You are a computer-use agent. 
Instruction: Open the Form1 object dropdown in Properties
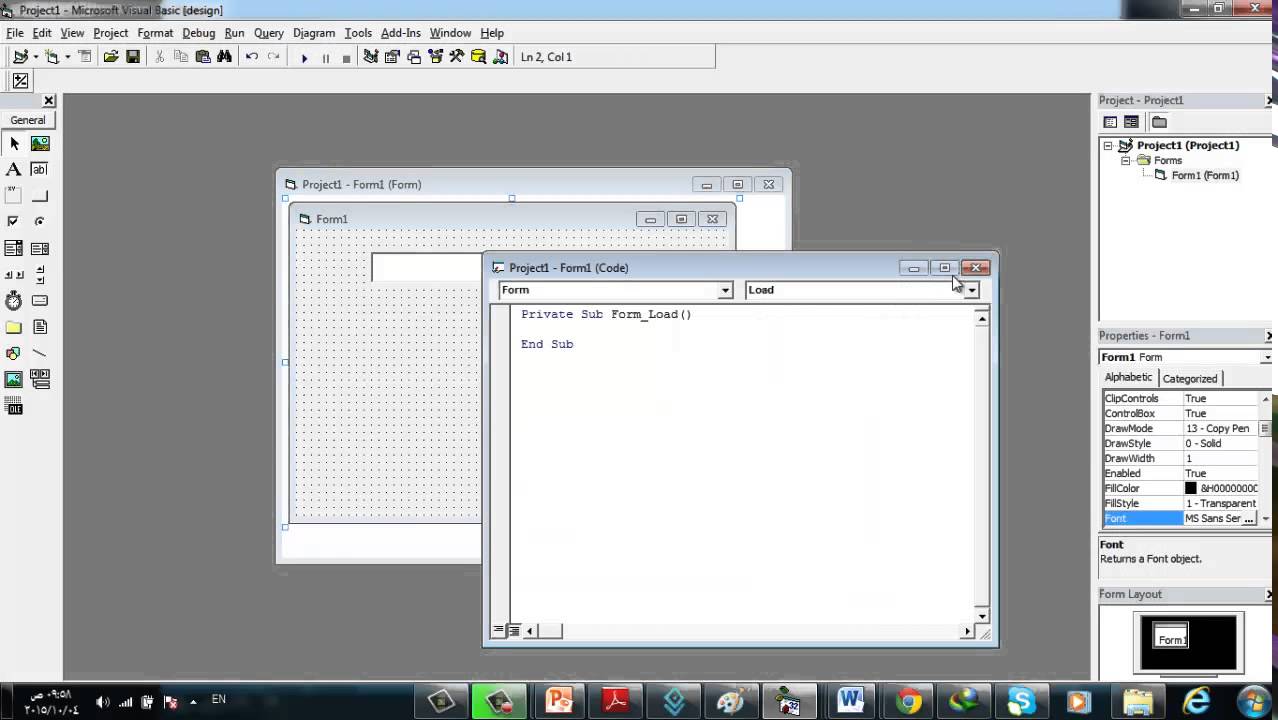[x=1266, y=357]
